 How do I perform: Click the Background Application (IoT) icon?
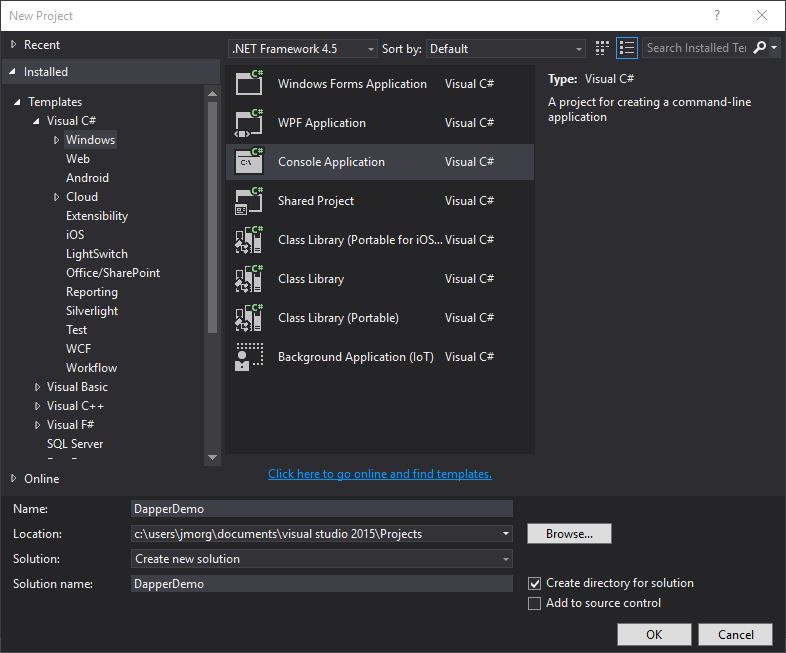point(249,357)
